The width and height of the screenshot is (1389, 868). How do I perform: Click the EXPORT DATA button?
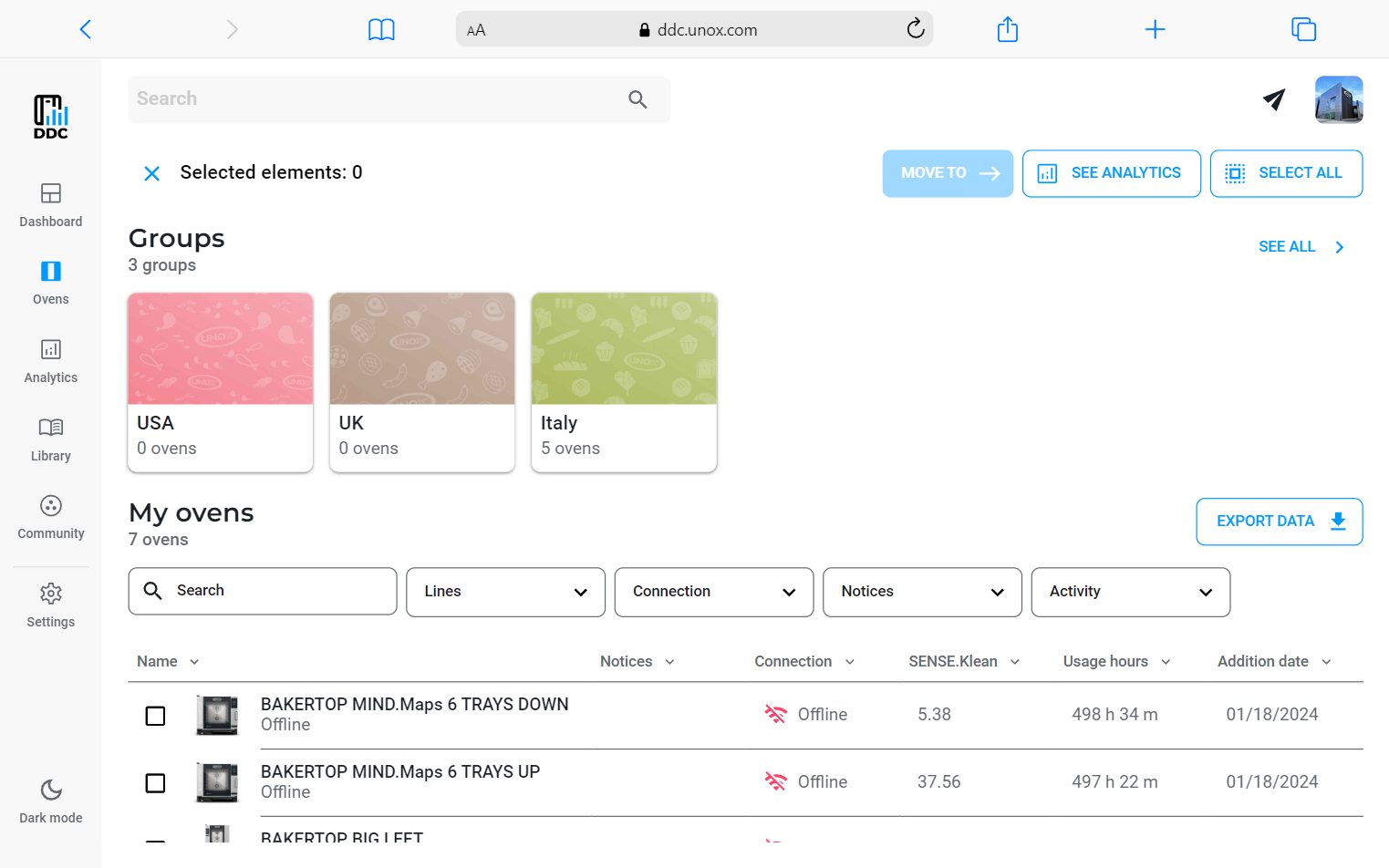(x=1279, y=522)
